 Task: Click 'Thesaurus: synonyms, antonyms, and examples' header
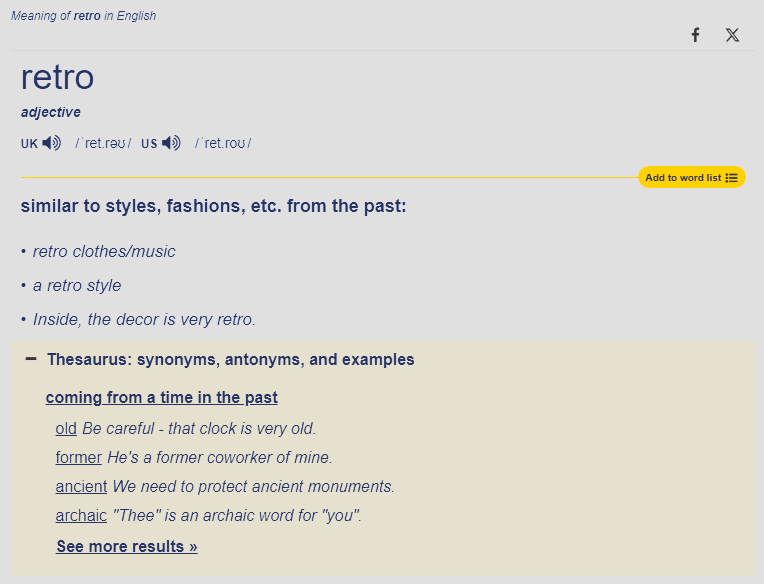[230, 359]
